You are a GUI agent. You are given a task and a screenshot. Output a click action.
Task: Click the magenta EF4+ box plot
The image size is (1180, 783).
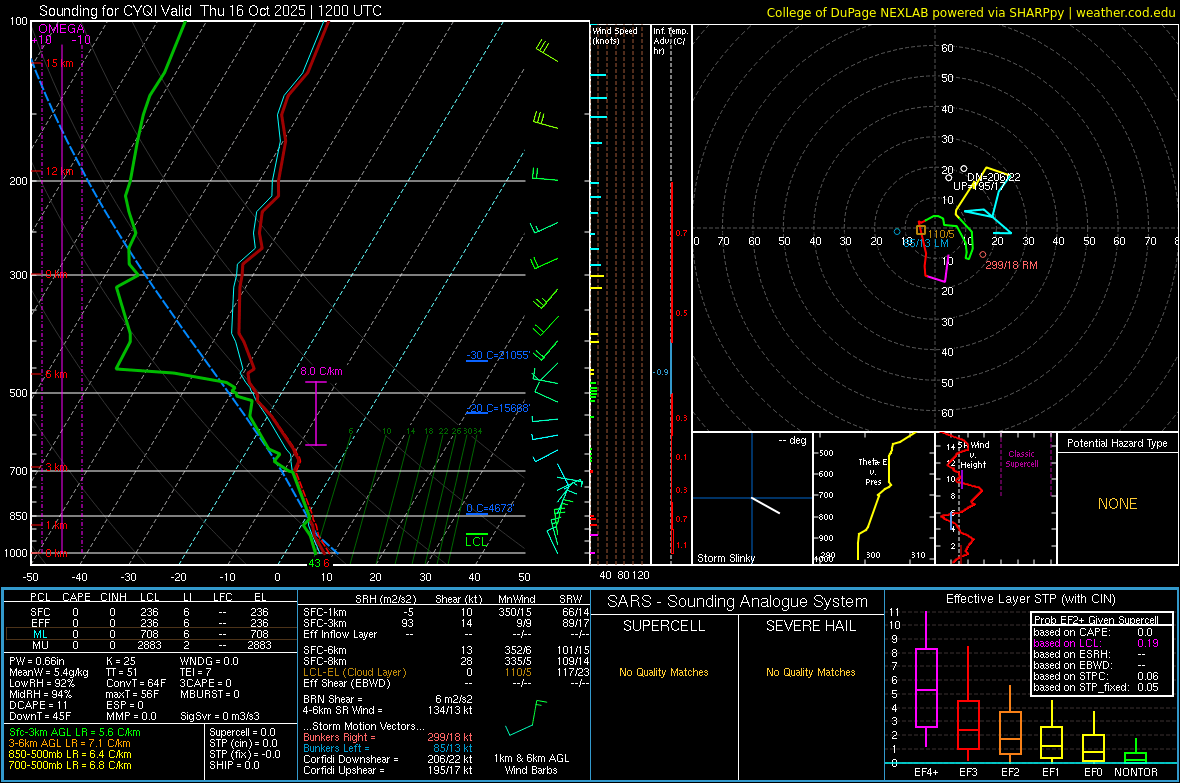(926, 680)
